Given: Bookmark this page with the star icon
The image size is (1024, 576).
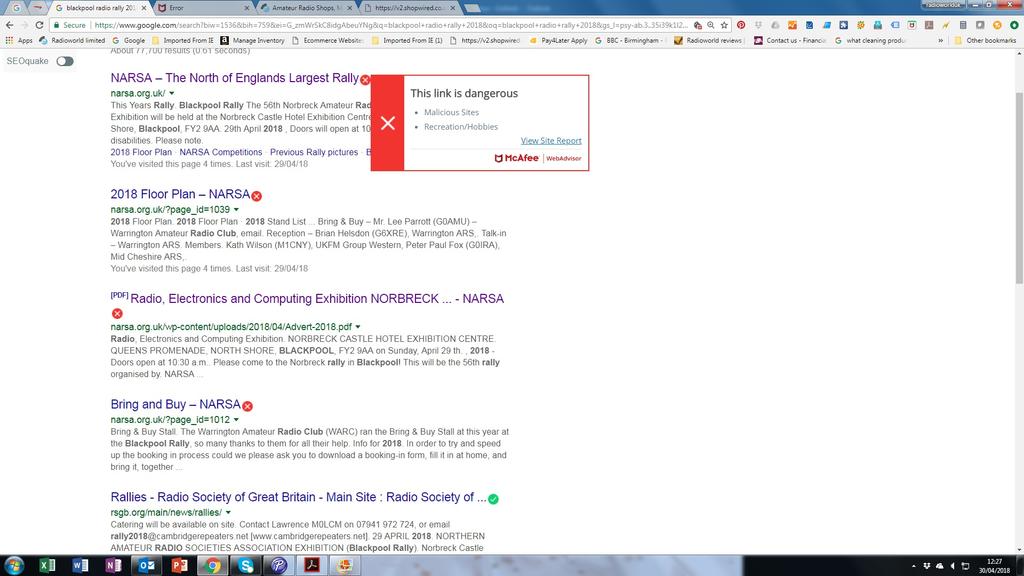Looking at the screenshot, I should (x=724, y=25).
